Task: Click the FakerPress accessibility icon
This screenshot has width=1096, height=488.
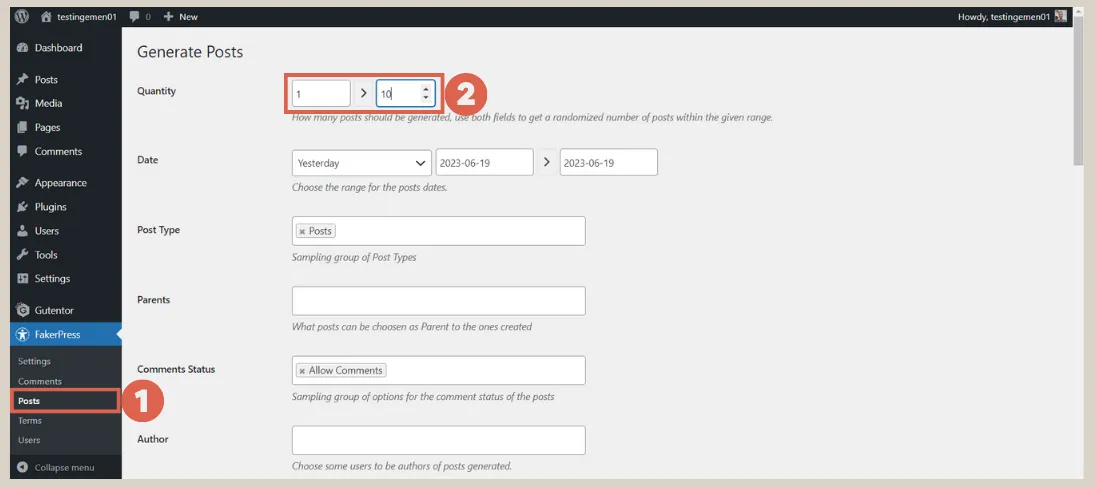Action: point(22,334)
